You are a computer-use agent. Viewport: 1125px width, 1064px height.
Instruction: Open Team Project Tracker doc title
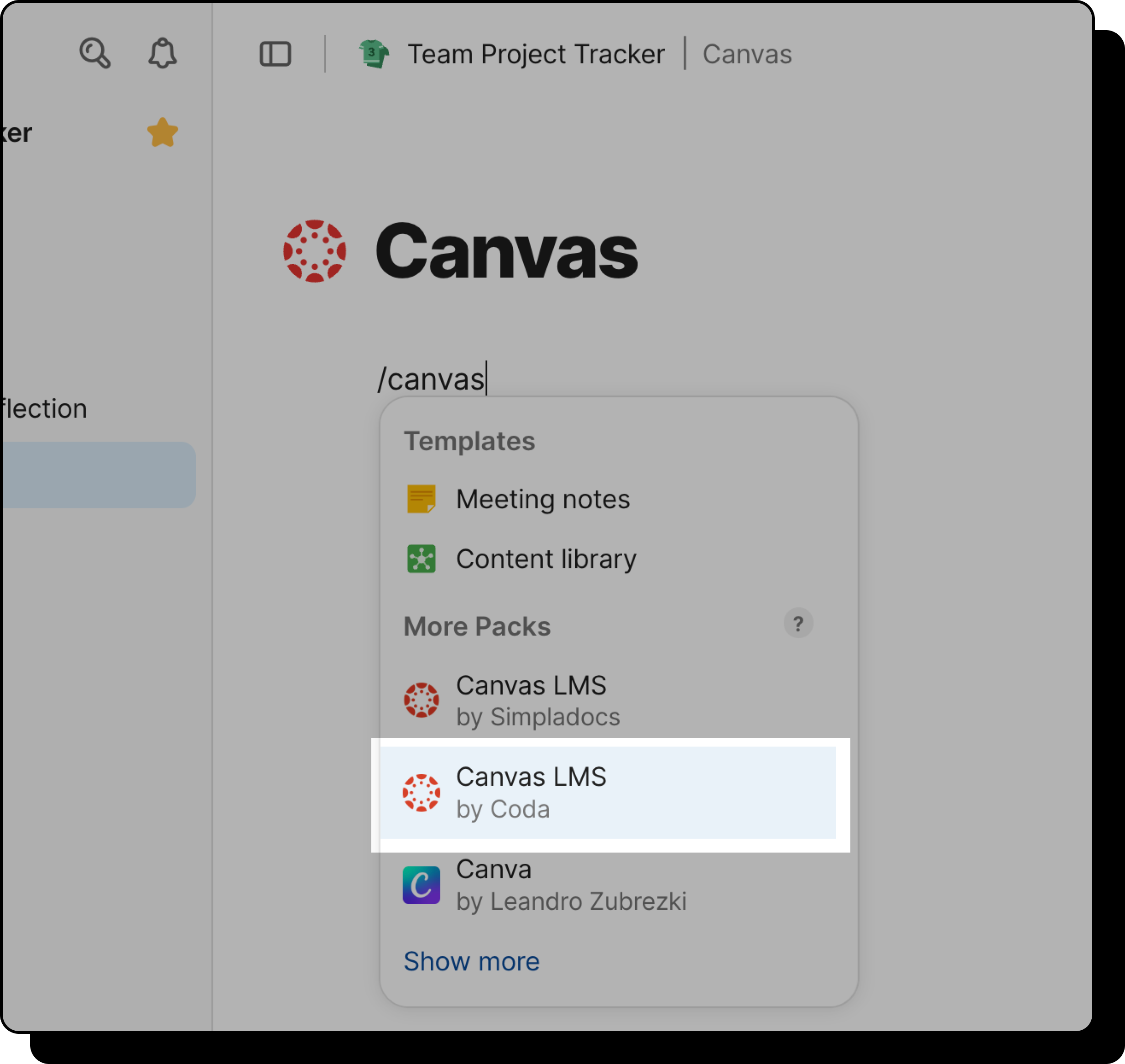[536, 54]
